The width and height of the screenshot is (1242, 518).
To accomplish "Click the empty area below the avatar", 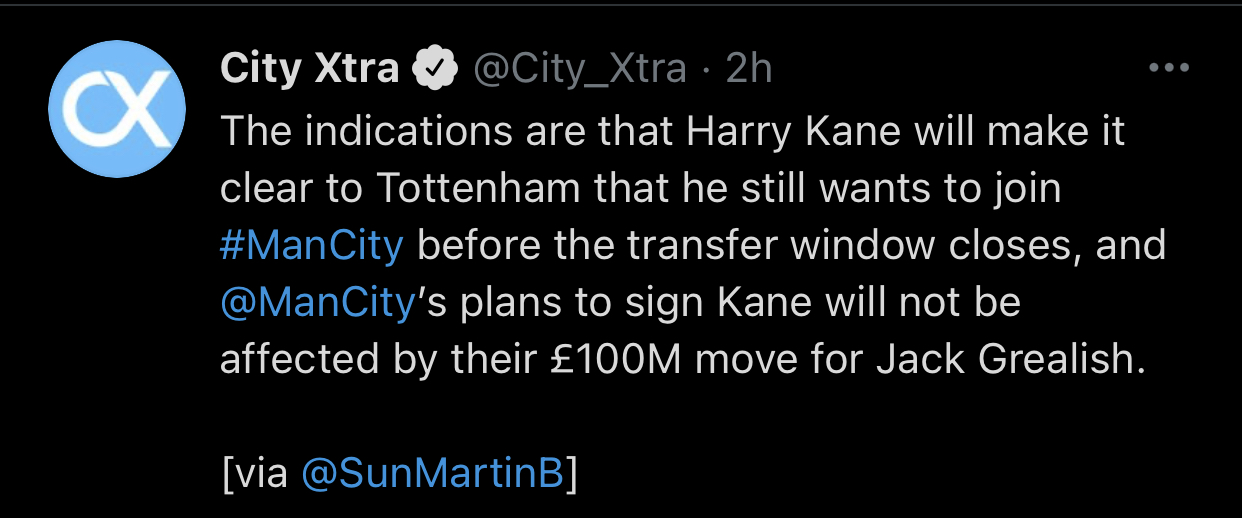I will 118,340.
